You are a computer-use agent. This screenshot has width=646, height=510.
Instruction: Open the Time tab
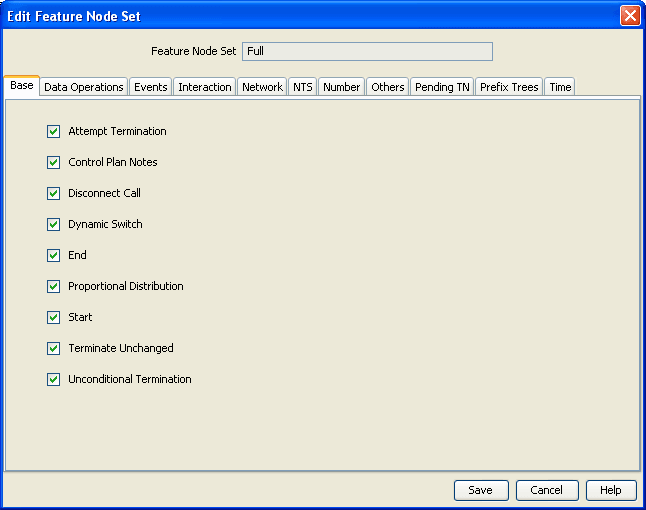tap(560, 87)
